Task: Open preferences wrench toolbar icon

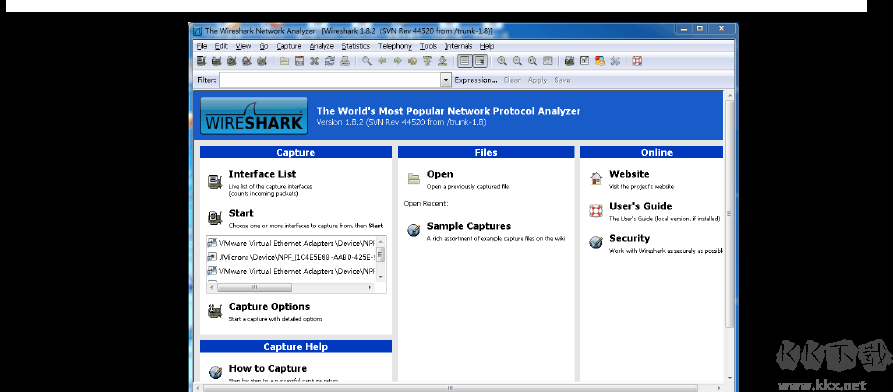Action: [615, 61]
